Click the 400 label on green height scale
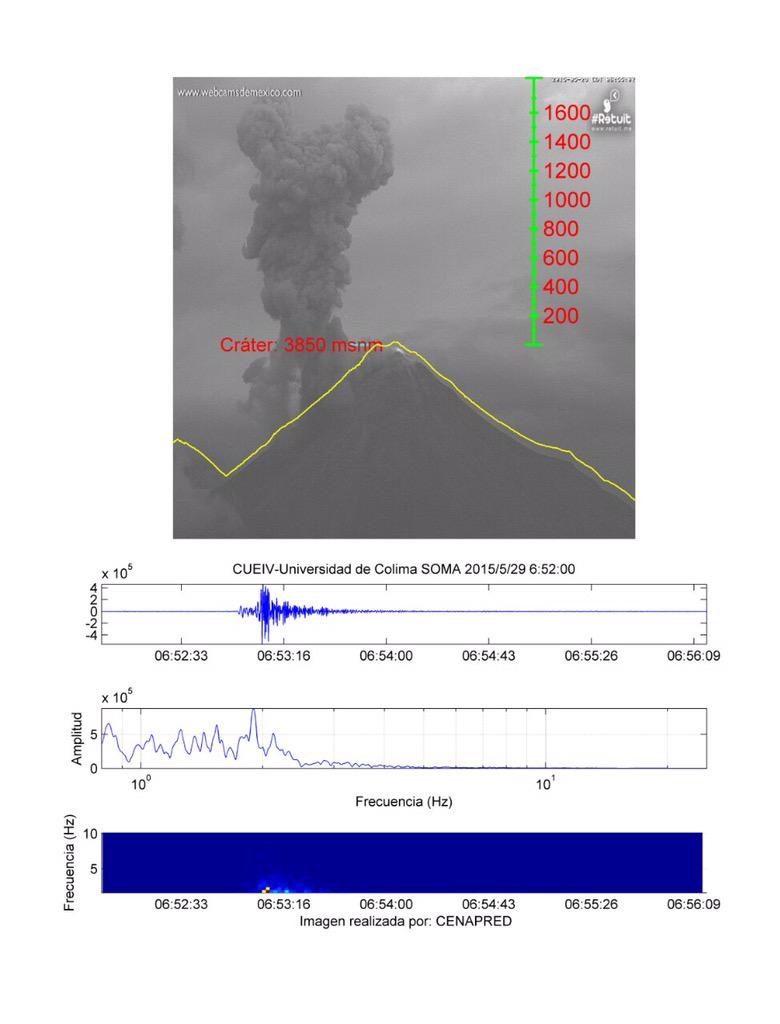The image size is (780, 1024). (561, 287)
